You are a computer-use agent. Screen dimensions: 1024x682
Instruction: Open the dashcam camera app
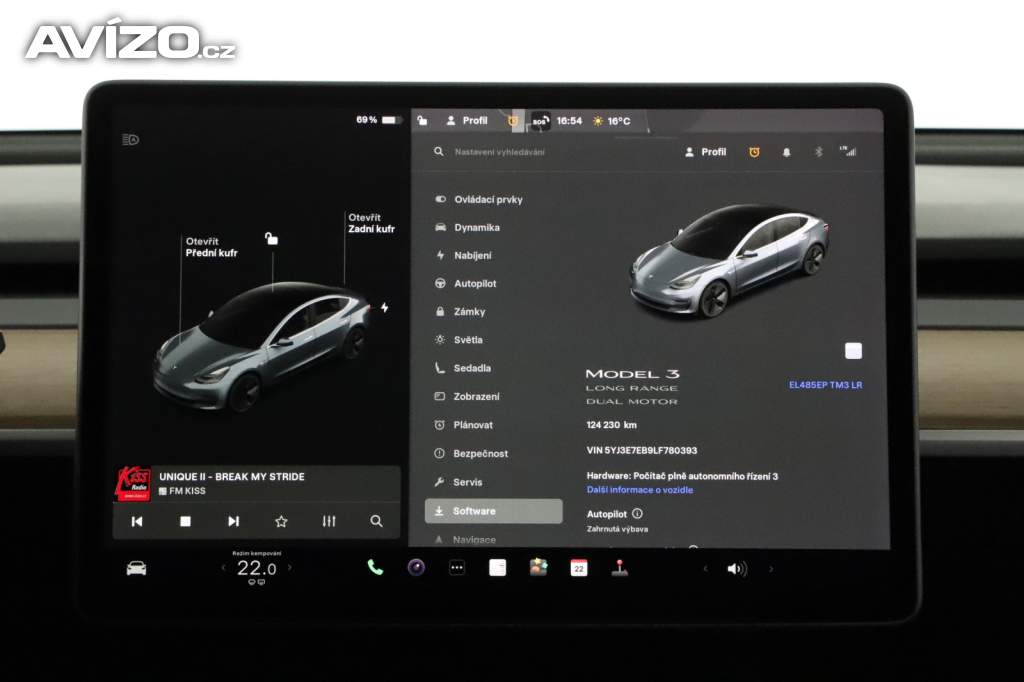click(x=416, y=568)
